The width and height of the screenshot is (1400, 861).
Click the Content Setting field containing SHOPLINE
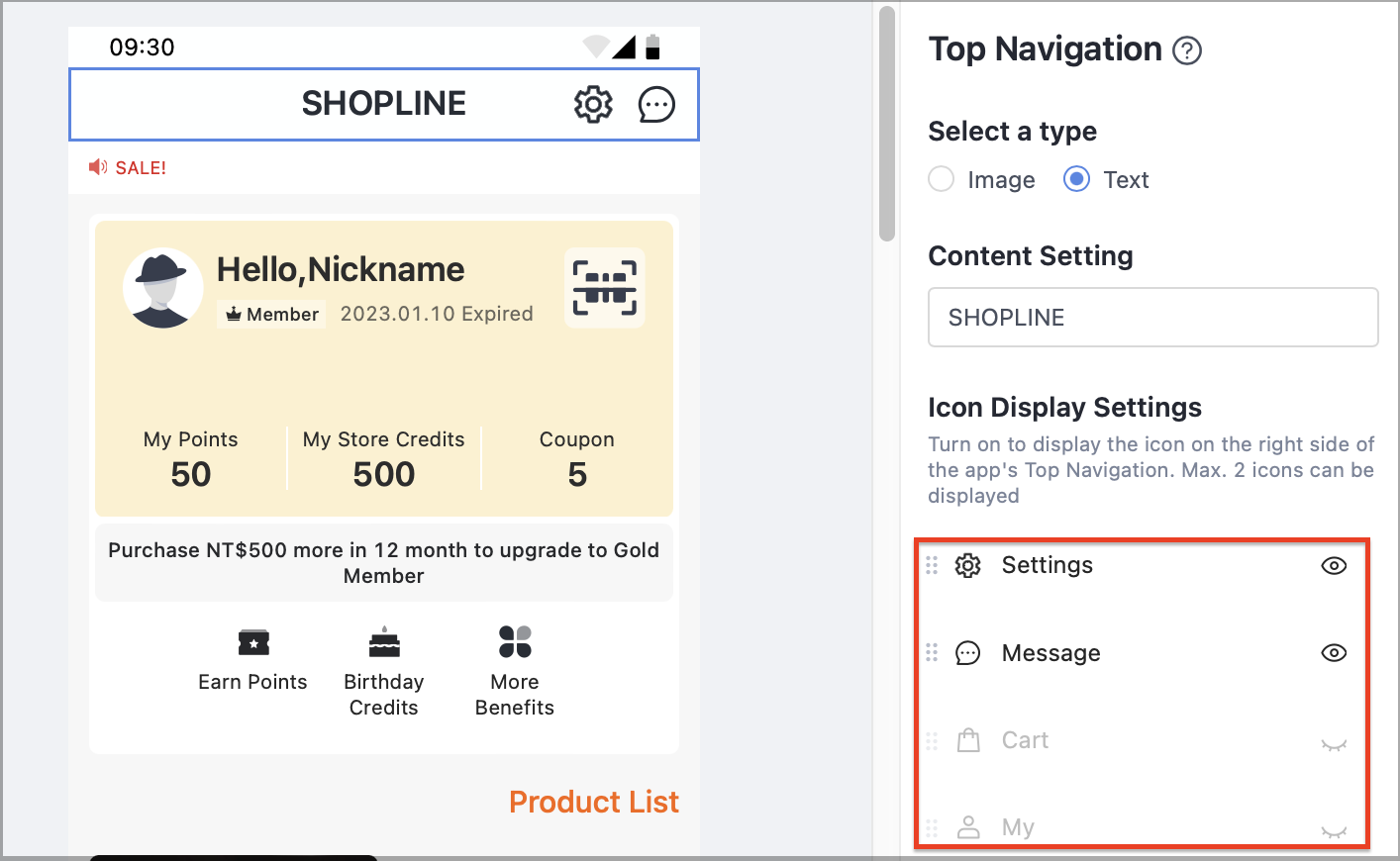click(x=1153, y=318)
